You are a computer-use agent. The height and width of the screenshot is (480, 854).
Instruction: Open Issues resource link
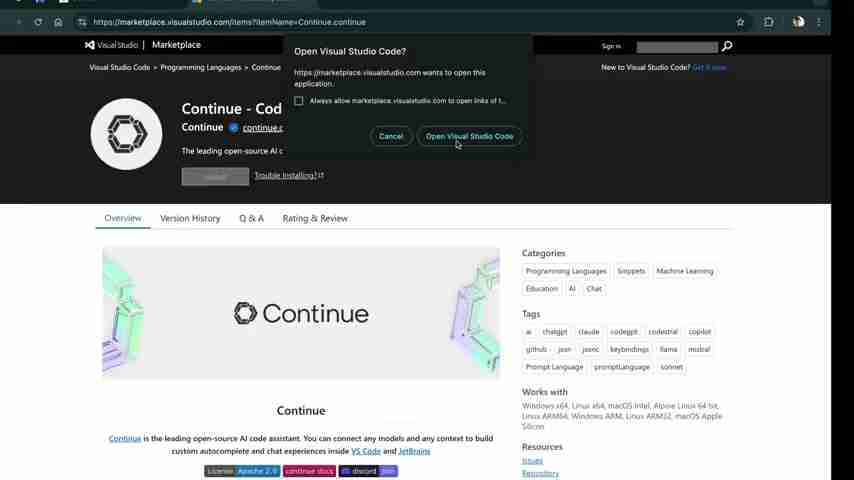(532, 461)
